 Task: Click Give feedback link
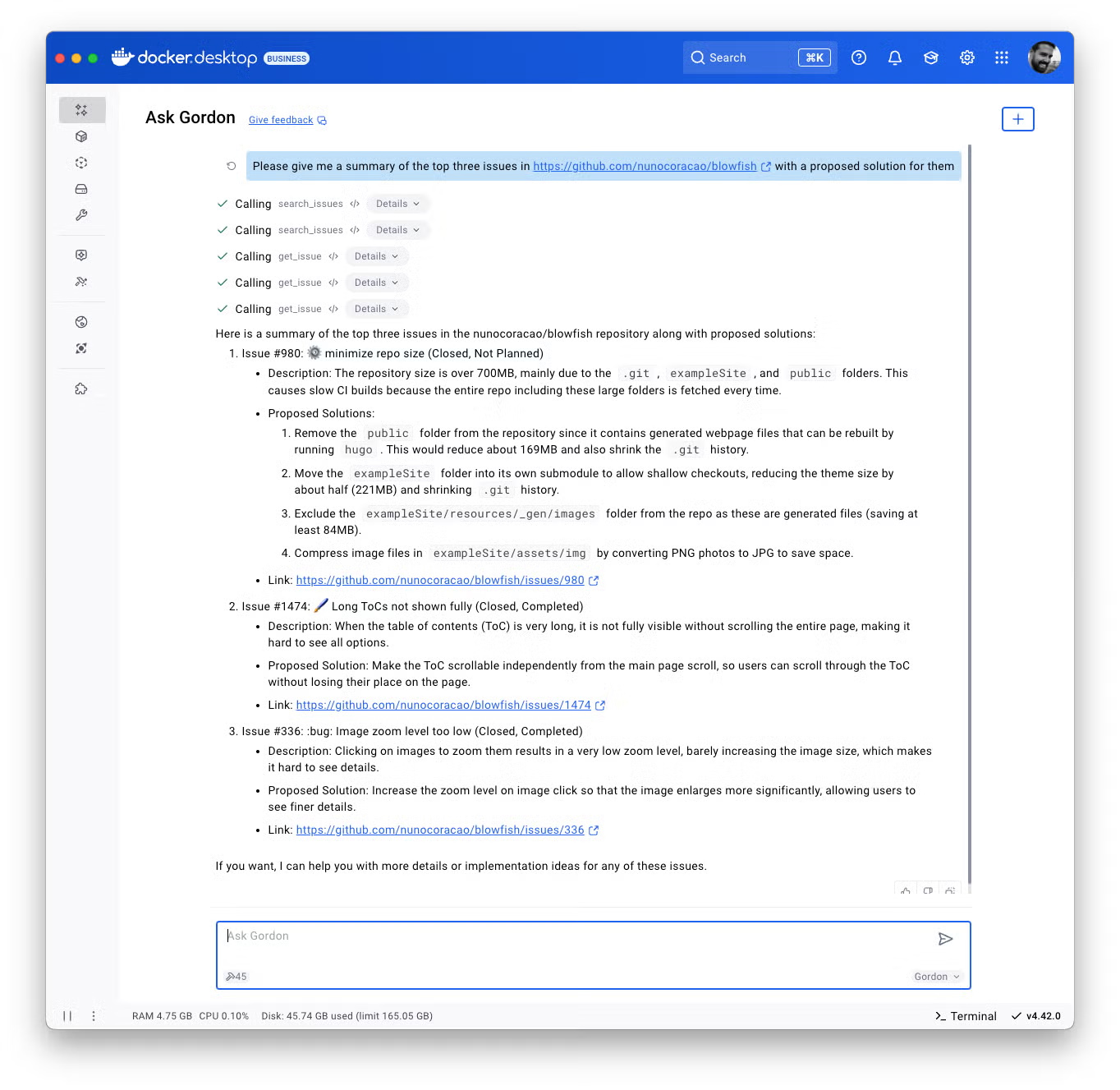click(287, 120)
